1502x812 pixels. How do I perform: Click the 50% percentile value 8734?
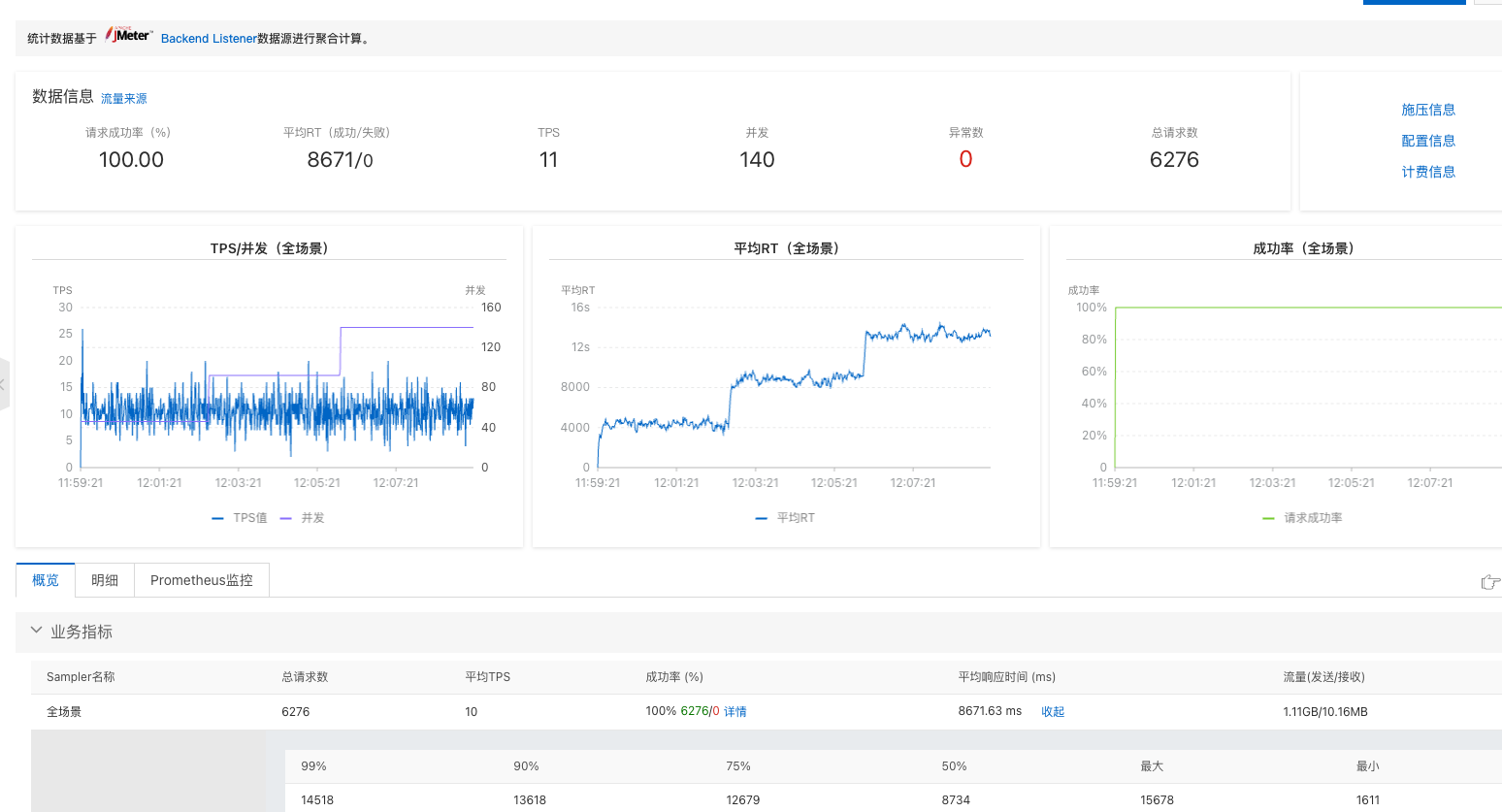(956, 800)
